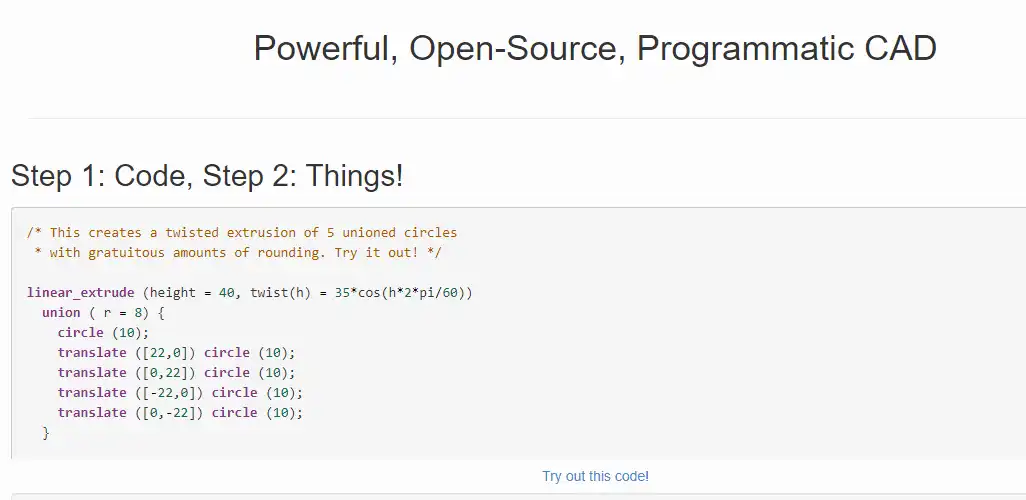Click the opening brace after union ( r = 8)

[x=161, y=313]
